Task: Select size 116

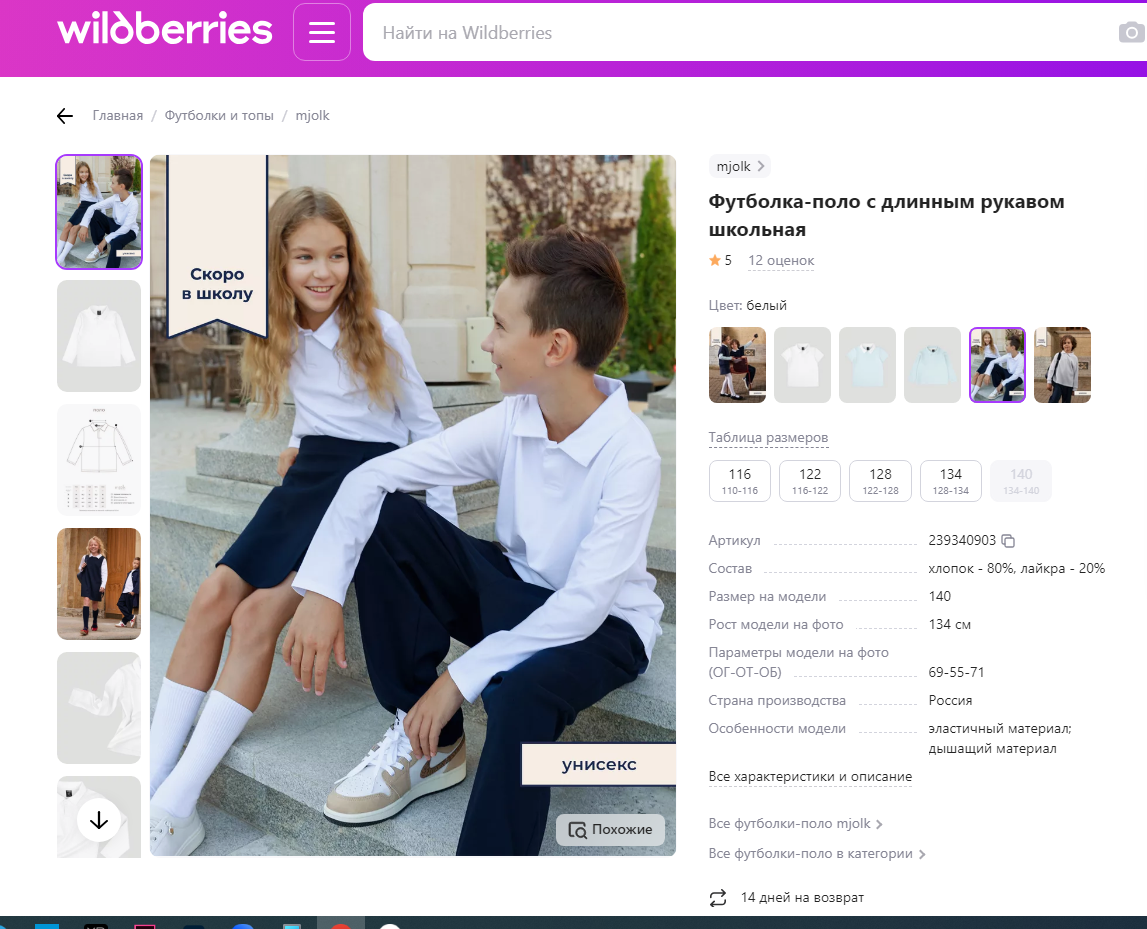Action: (739, 481)
